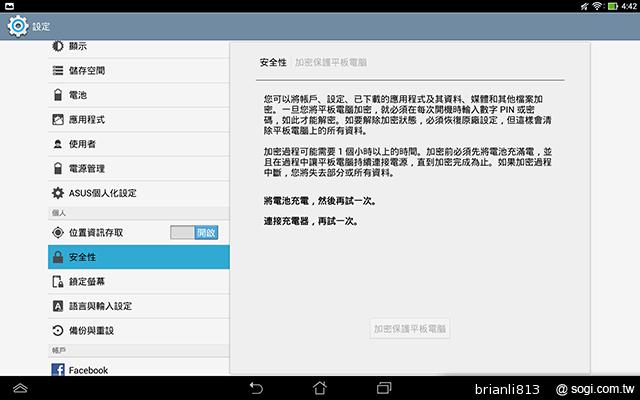Tap the 4:42 clock in status bar
640x400 pixels.
click(629, 6)
